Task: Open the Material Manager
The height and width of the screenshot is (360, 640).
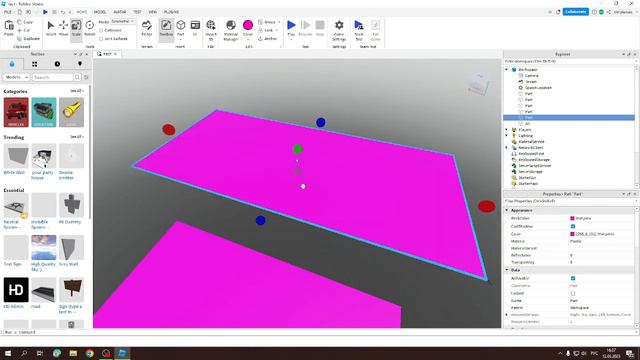Action: (231, 30)
